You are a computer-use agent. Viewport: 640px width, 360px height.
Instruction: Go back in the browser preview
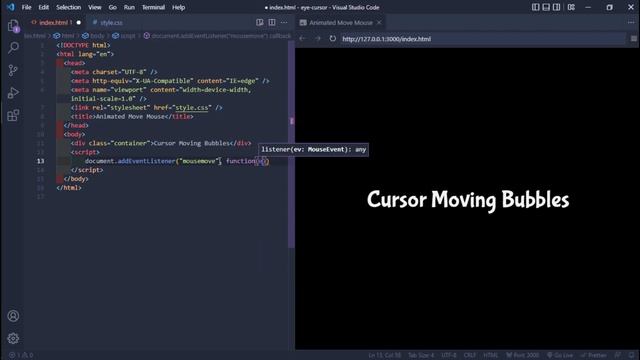(302, 39)
